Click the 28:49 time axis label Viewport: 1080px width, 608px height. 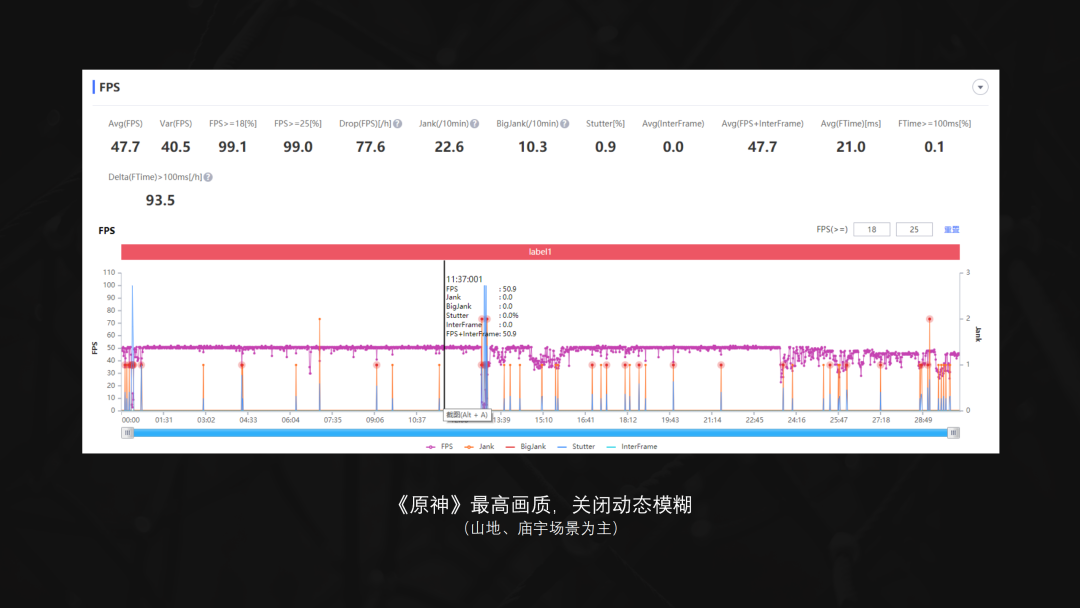[923, 420]
